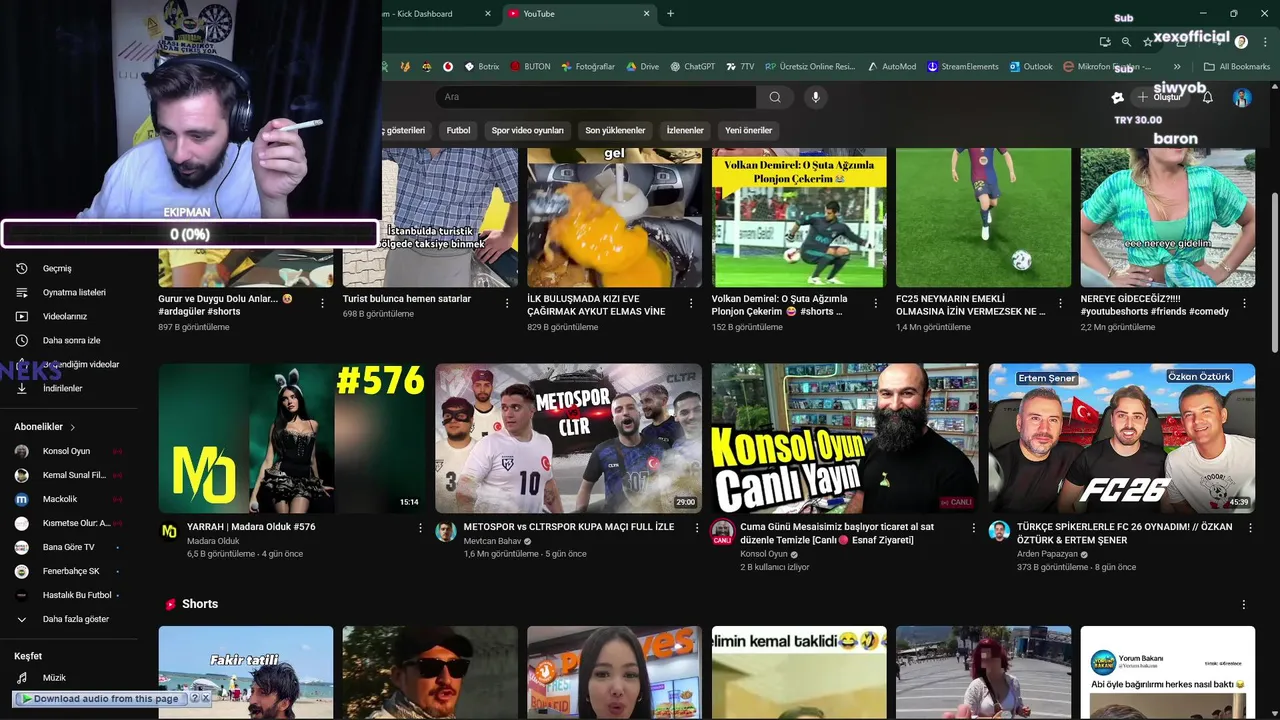1280x720 pixels.
Task: Open the Fotoğraflar bookmark
Action: [x=588, y=67]
